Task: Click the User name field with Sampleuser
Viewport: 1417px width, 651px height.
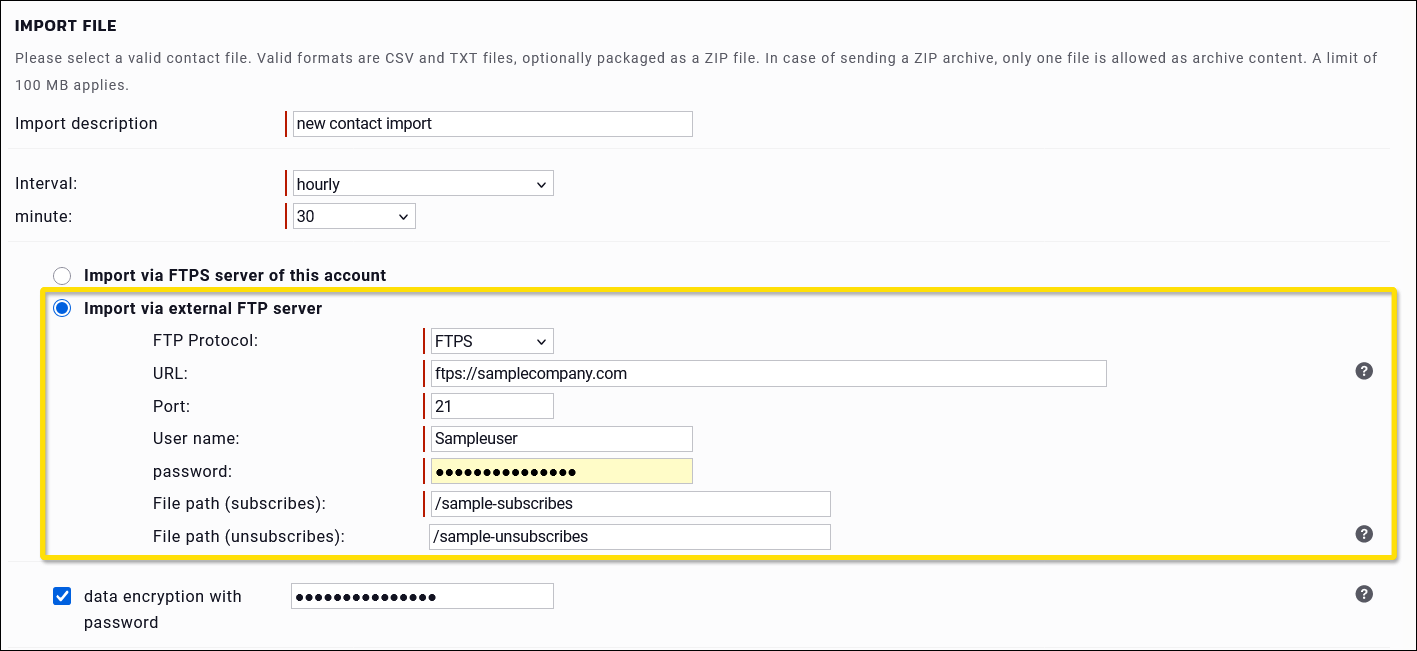Action: click(x=561, y=438)
